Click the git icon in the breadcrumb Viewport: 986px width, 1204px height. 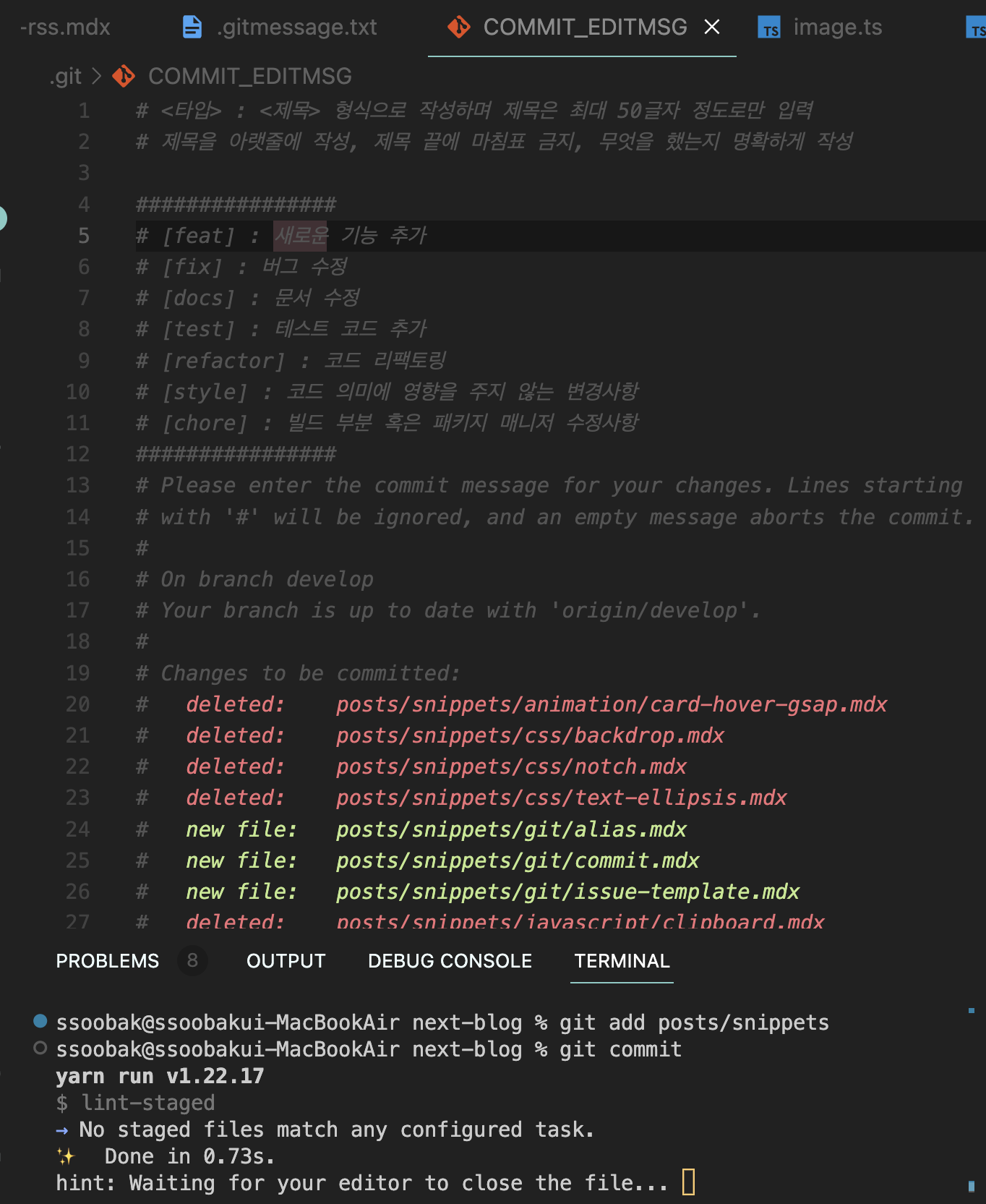tap(124, 76)
